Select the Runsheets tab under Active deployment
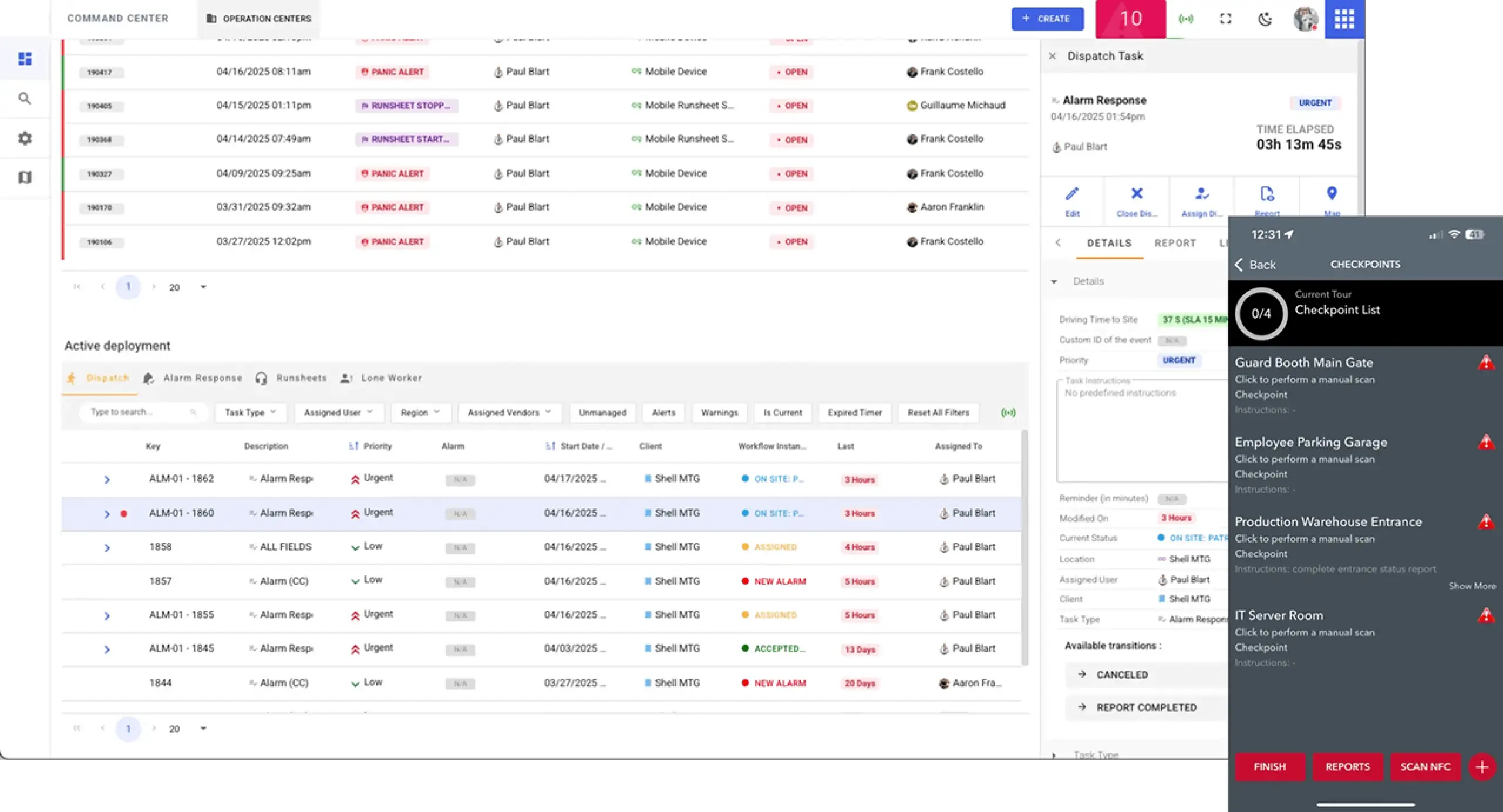The width and height of the screenshot is (1503, 812). tap(301, 378)
